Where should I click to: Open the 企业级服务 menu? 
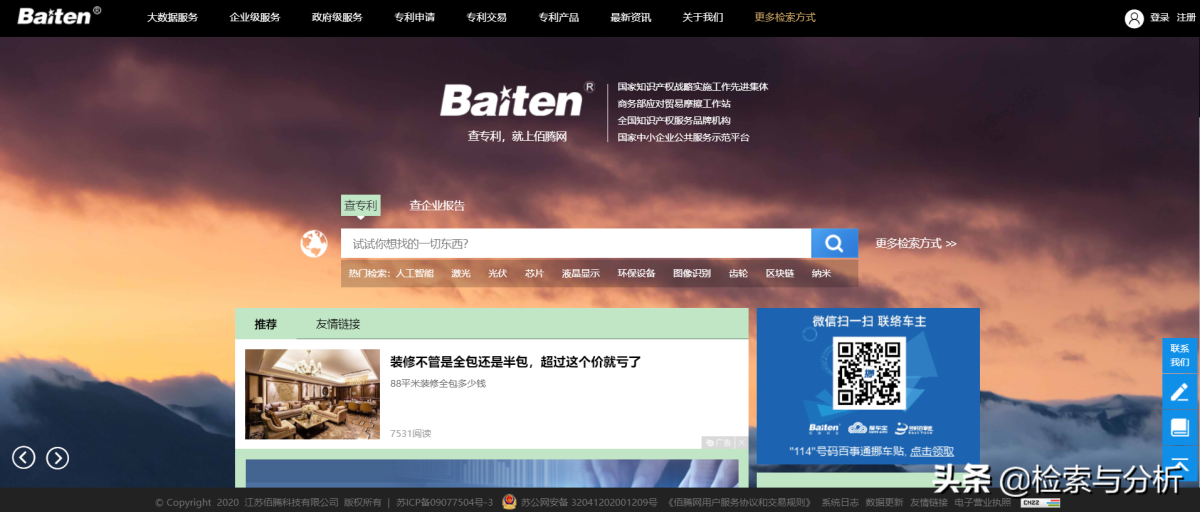(x=255, y=18)
